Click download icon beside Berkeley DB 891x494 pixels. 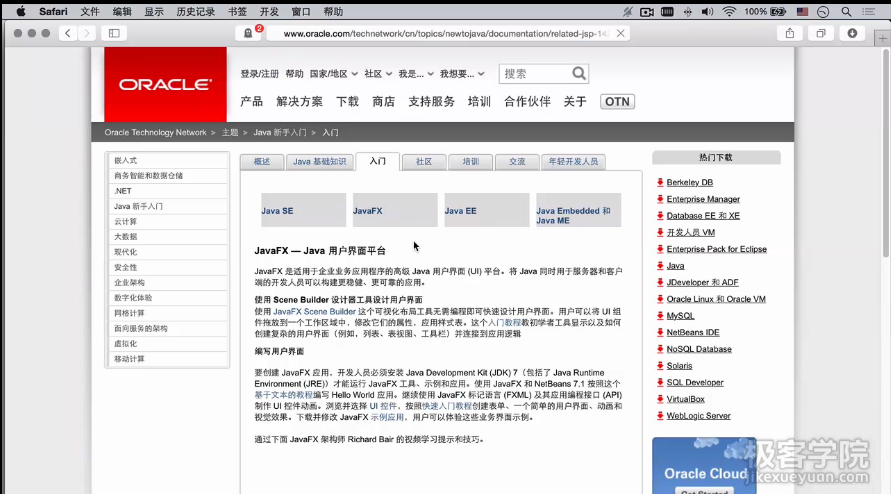[660, 182]
